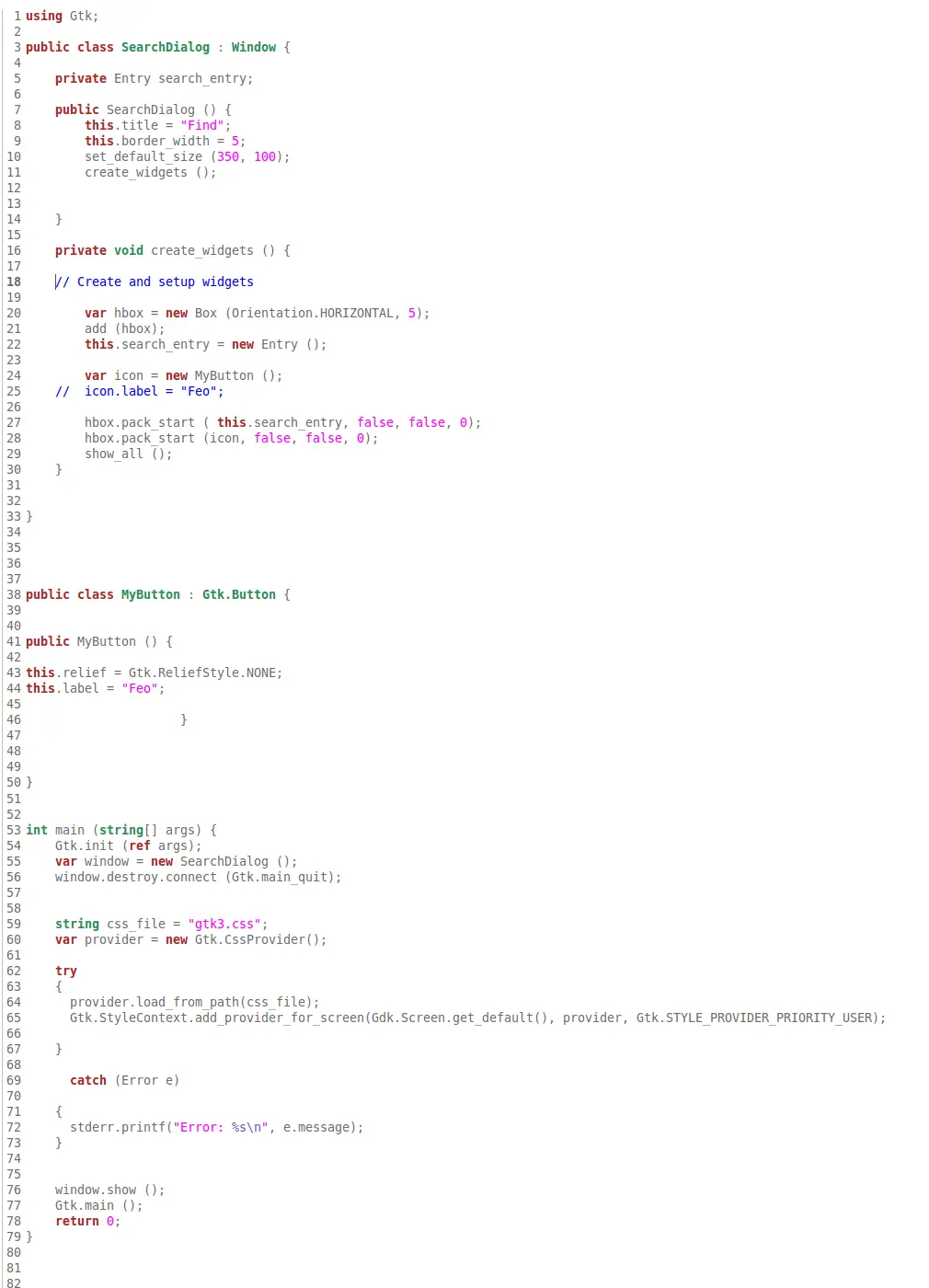The height and width of the screenshot is (1288, 929).
Task: Click window.destroy.connect on line 56
Action: click(136, 877)
